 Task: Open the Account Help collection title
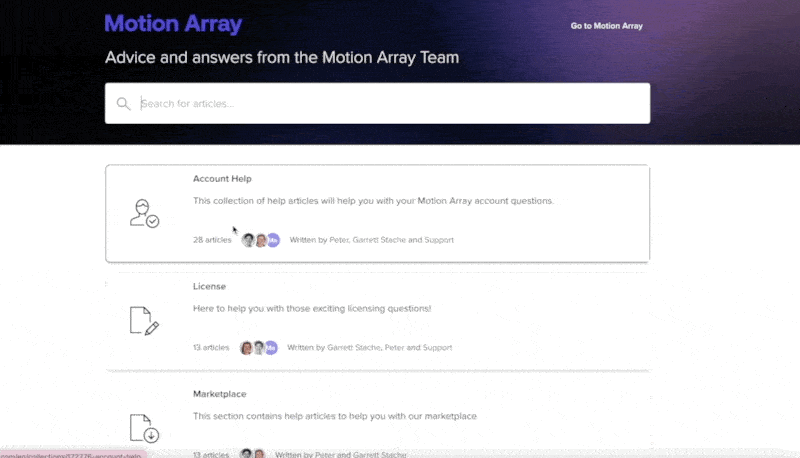click(222, 179)
